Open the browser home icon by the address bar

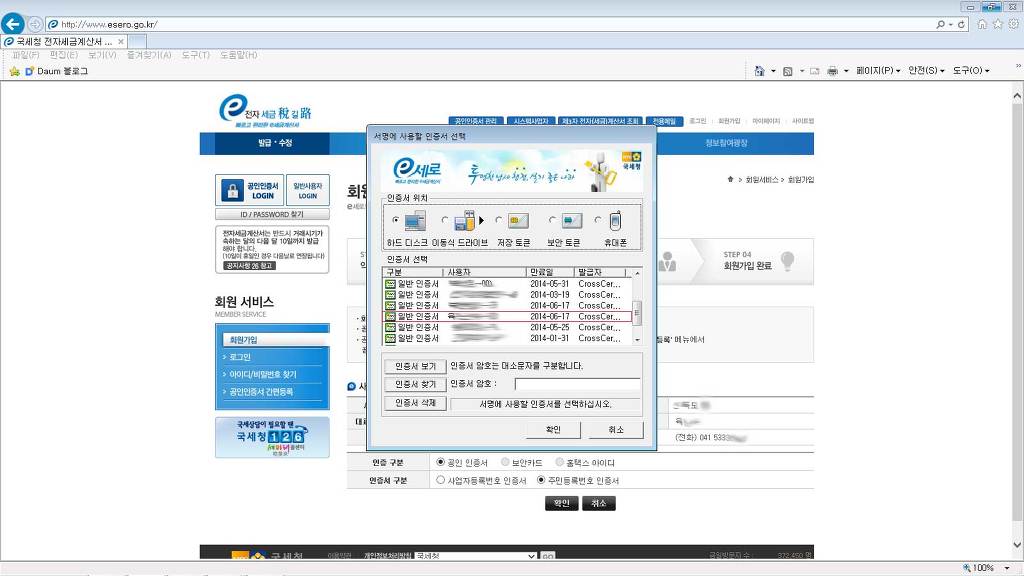(982, 24)
